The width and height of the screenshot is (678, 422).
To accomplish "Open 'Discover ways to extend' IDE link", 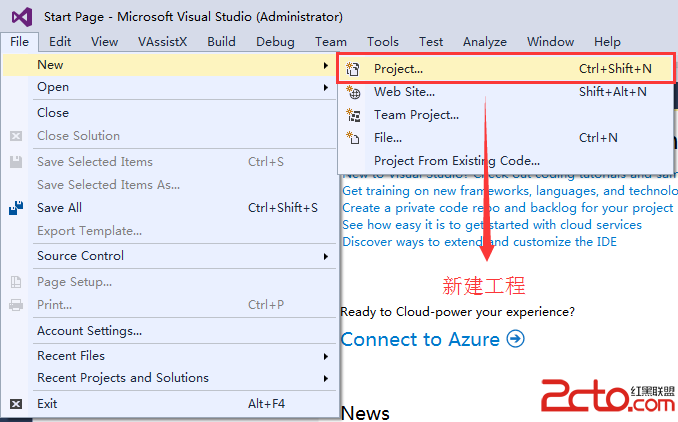I will tap(479, 242).
